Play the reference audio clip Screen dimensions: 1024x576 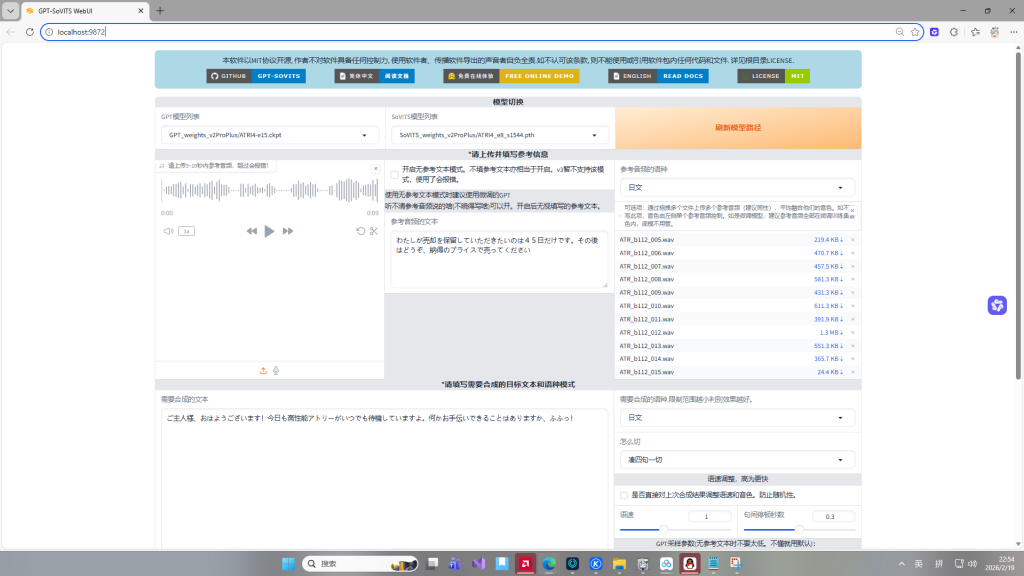(x=269, y=231)
